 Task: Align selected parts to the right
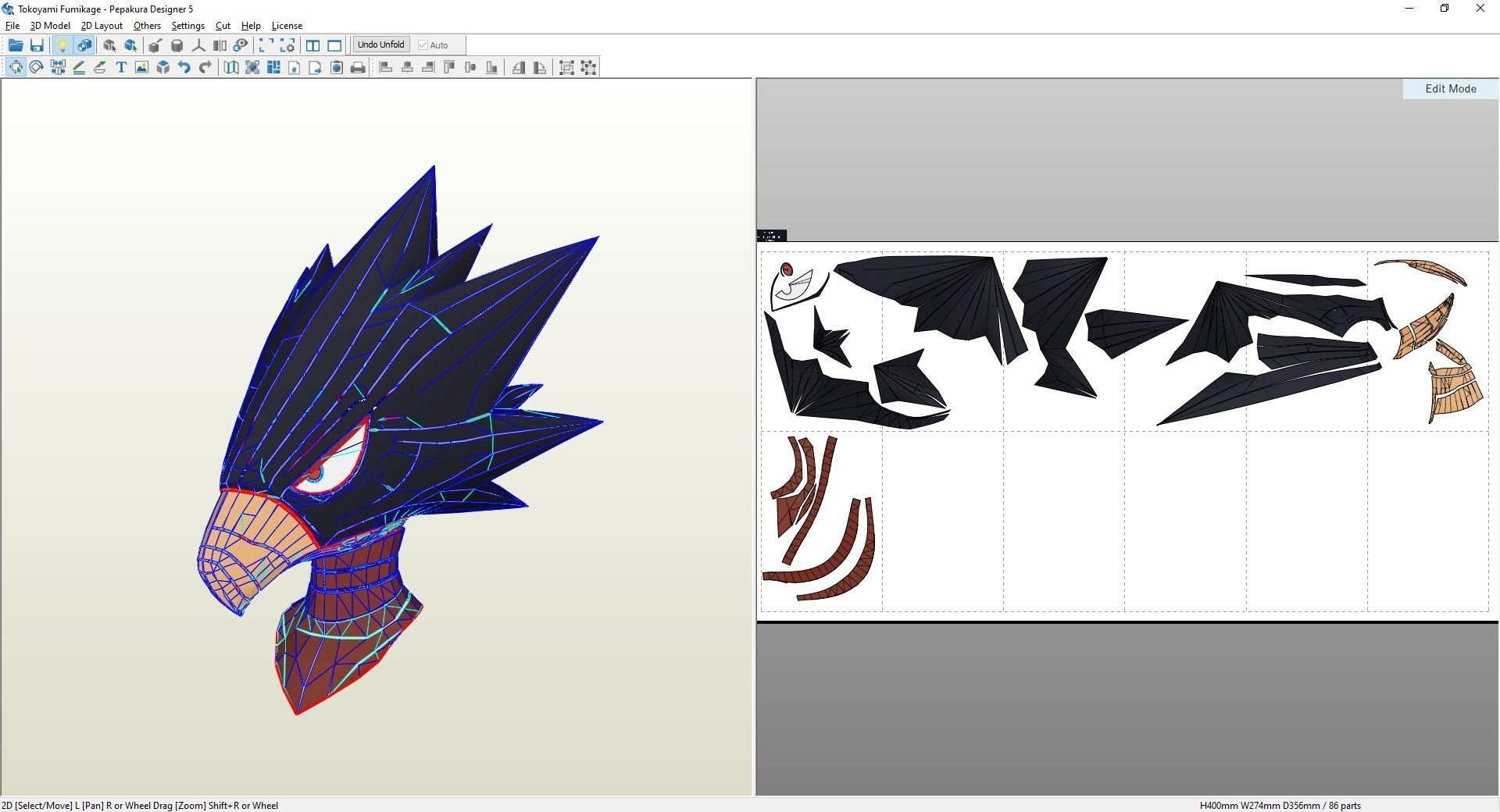428,67
